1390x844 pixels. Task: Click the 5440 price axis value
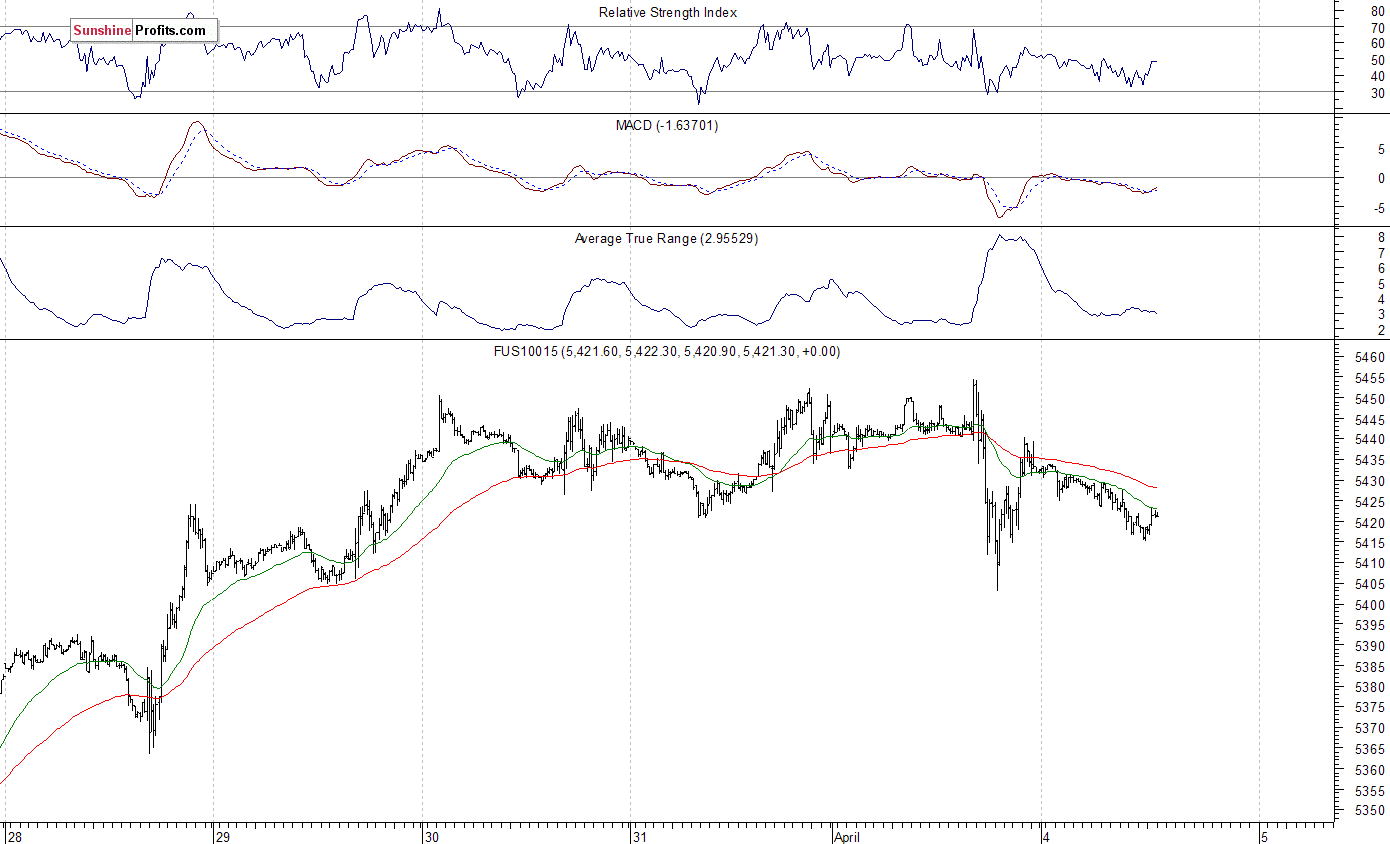point(1372,440)
